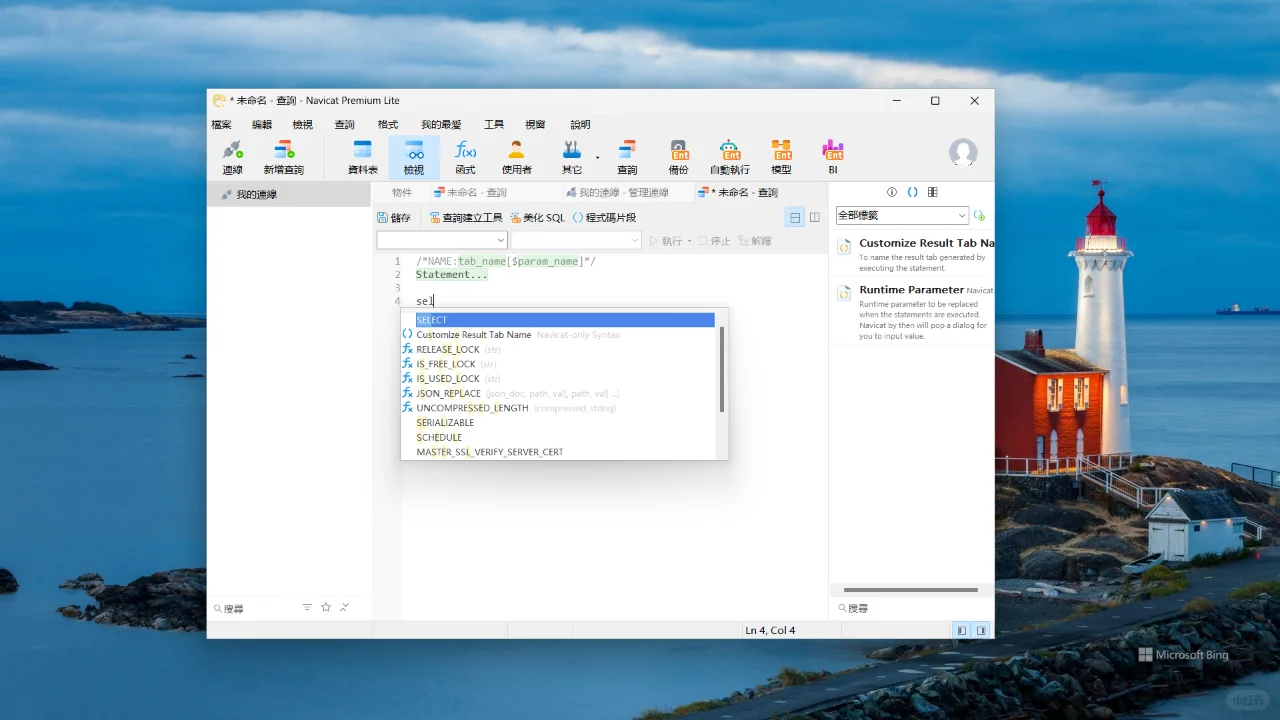Click the filter icon in connection pane

point(307,607)
